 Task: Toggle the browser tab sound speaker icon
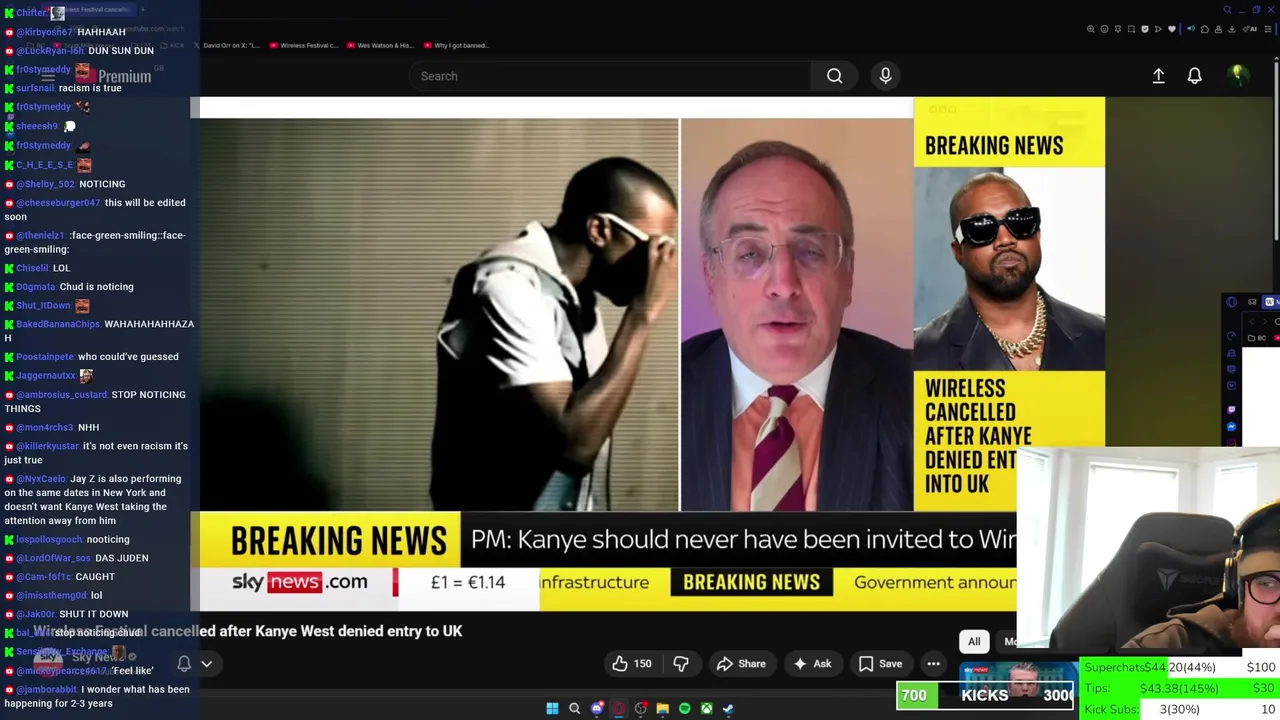point(1191,29)
